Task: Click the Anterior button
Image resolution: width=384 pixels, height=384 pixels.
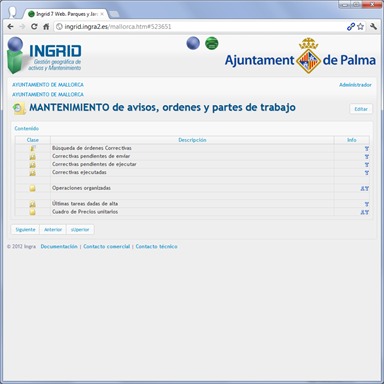Action: pyautogui.click(x=53, y=230)
